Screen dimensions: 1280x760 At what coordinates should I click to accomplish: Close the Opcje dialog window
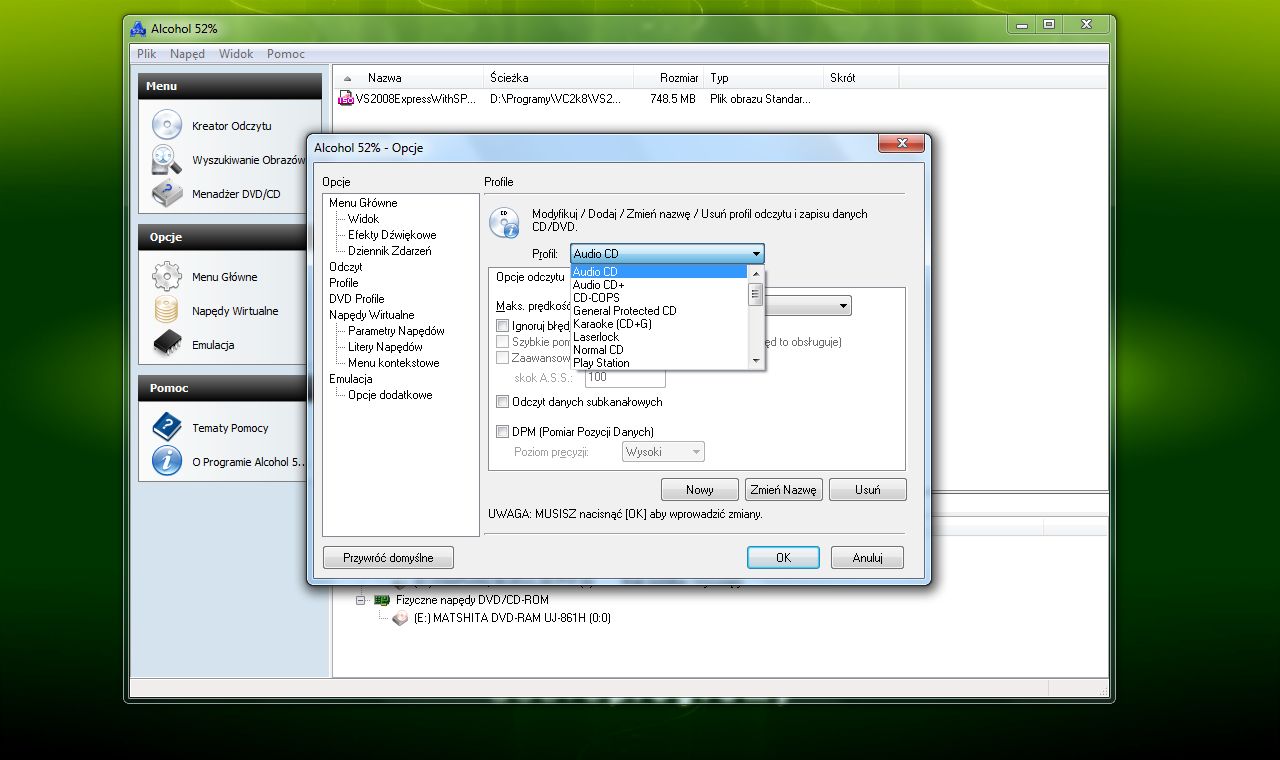(x=900, y=144)
